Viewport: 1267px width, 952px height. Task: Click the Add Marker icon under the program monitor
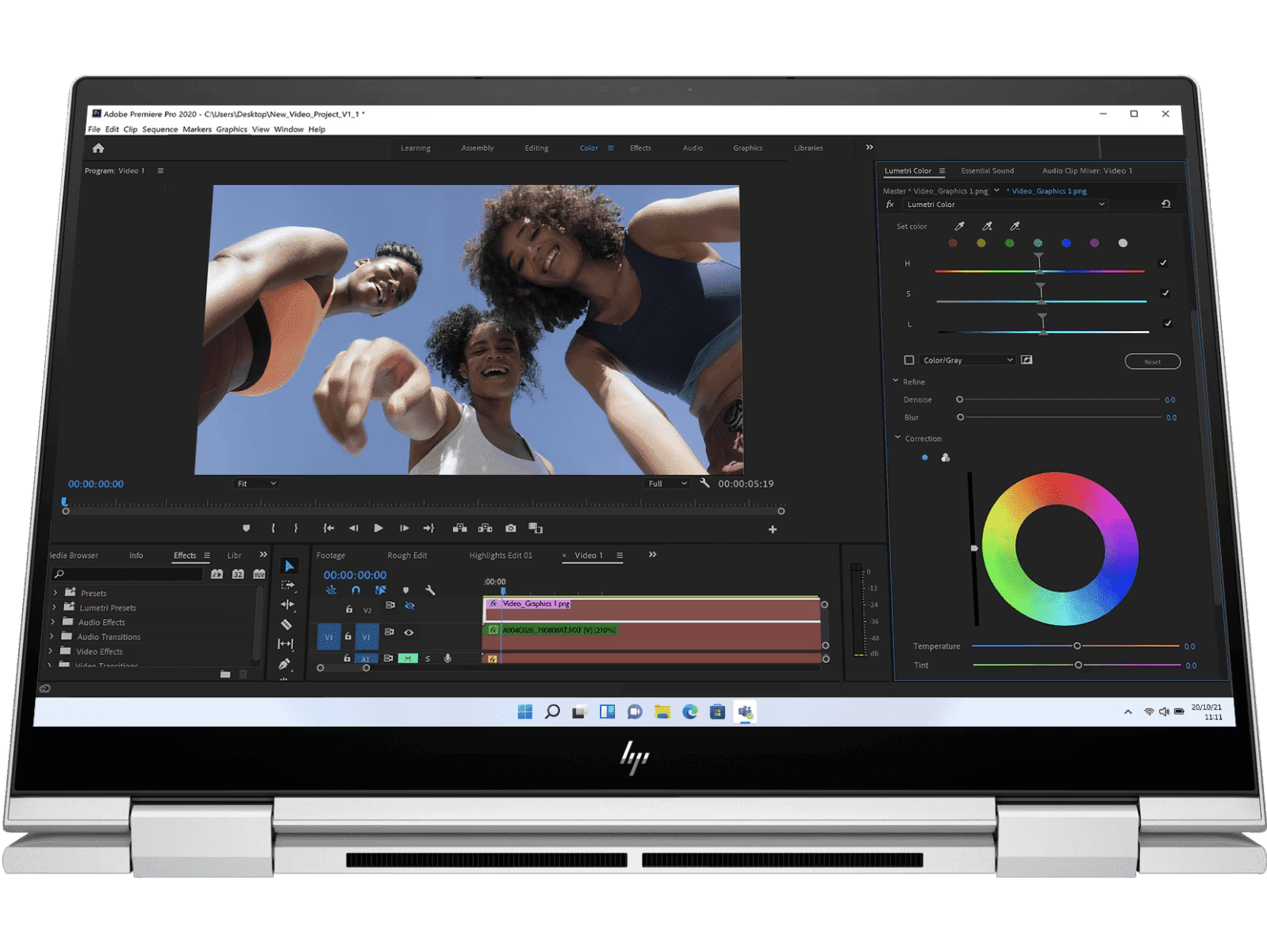(x=246, y=528)
